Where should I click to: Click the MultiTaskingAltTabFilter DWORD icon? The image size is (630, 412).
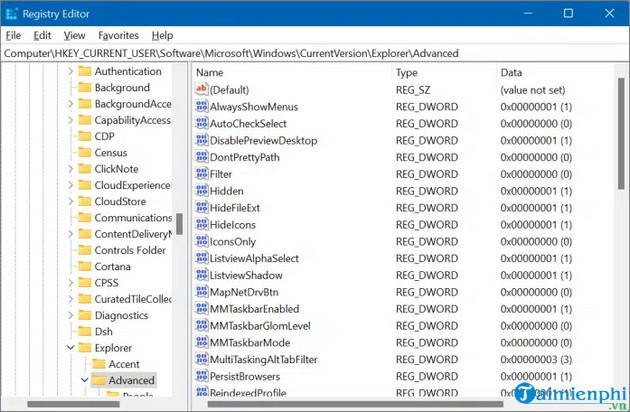201,359
